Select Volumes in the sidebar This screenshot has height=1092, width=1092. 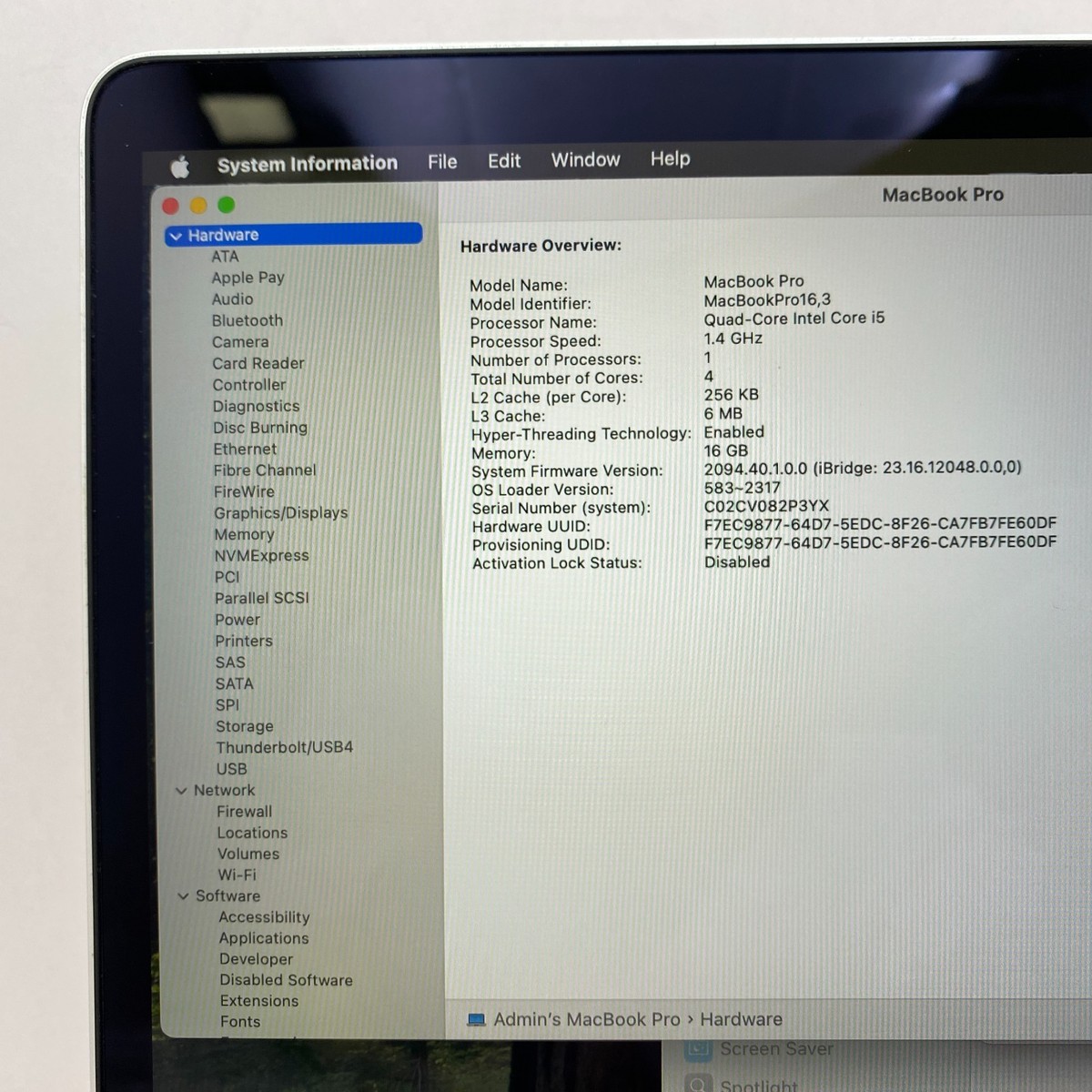pos(248,854)
